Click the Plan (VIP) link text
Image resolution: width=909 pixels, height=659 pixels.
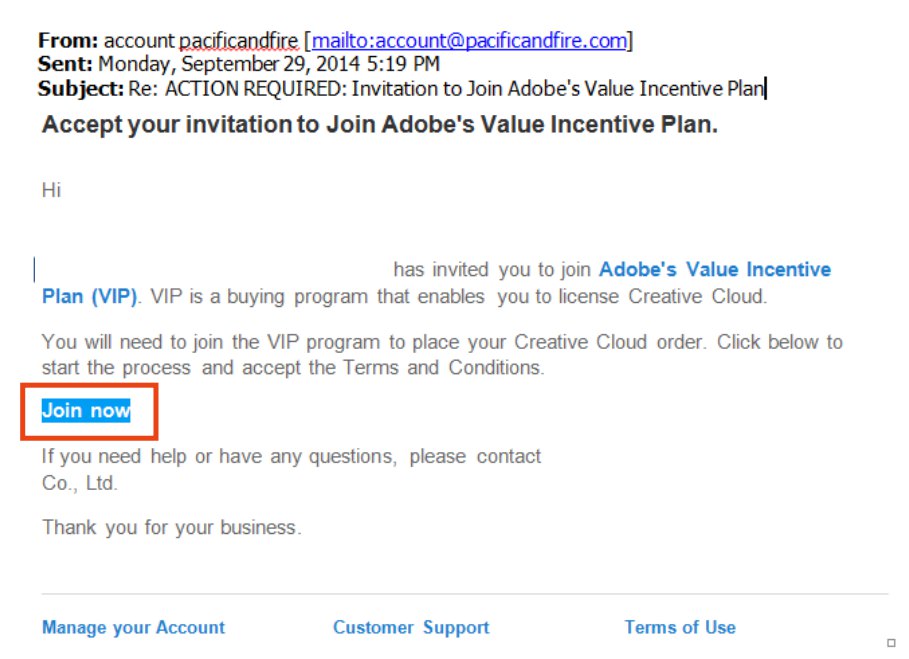89,296
